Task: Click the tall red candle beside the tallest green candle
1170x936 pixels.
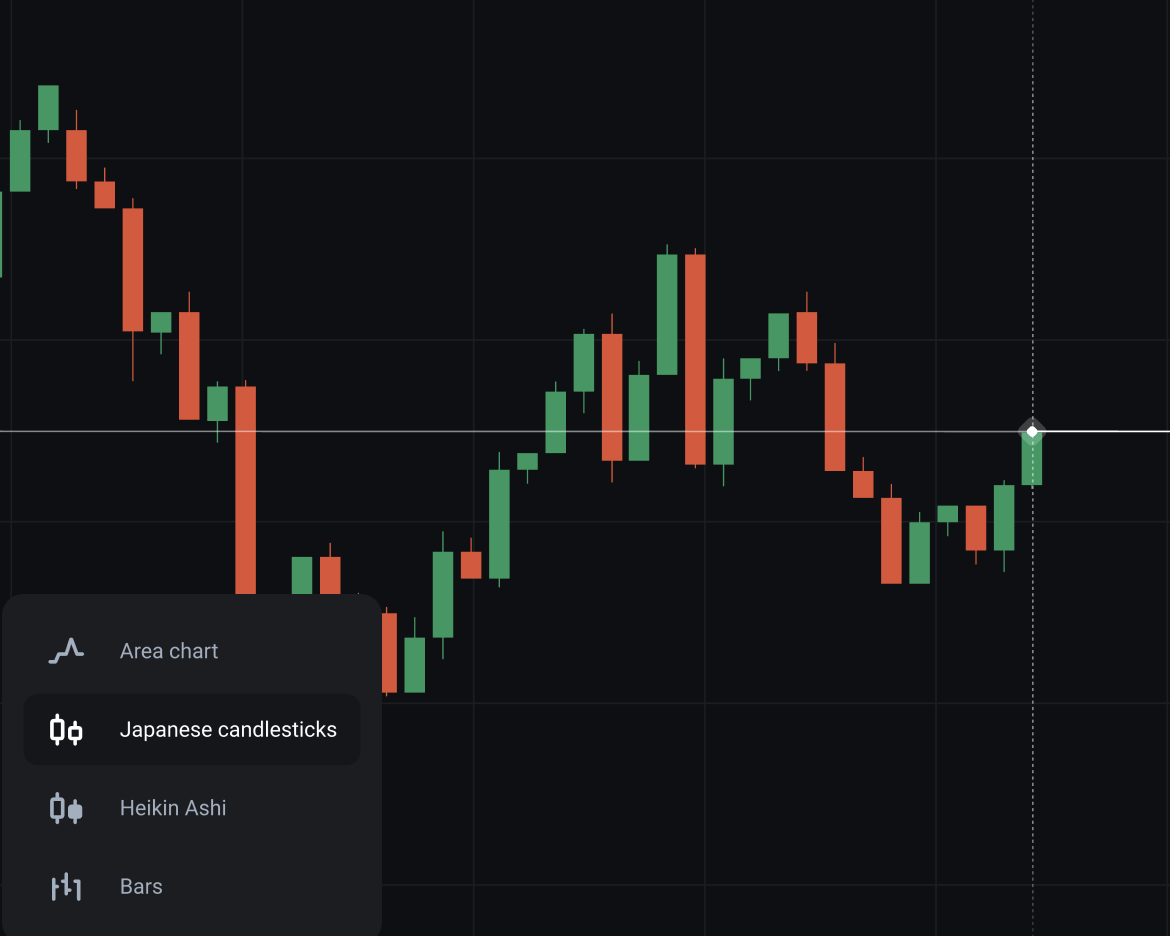Action: click(x=695, y=359)
